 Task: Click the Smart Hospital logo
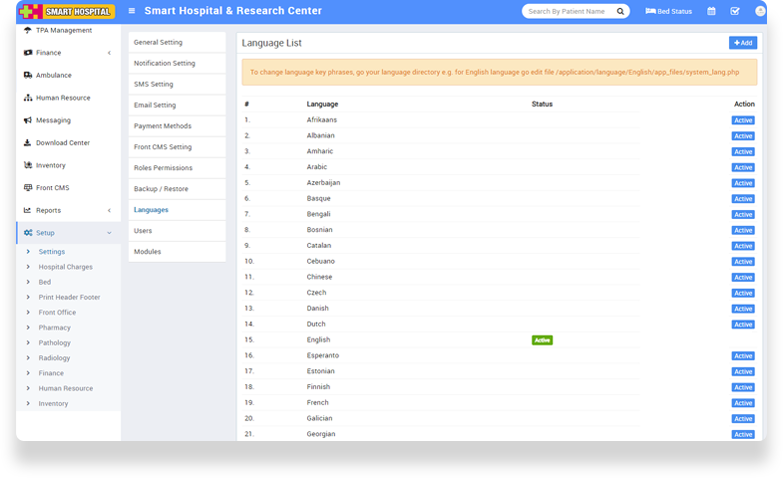click(x=67, y=12)
